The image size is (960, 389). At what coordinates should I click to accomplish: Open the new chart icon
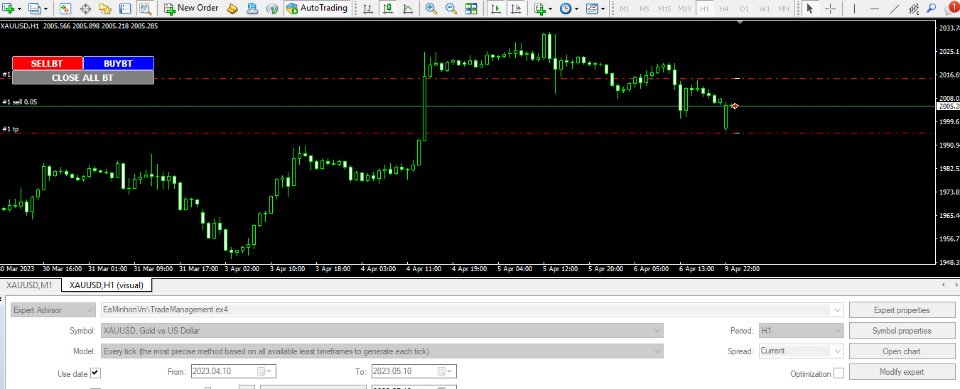click(9, 9)
